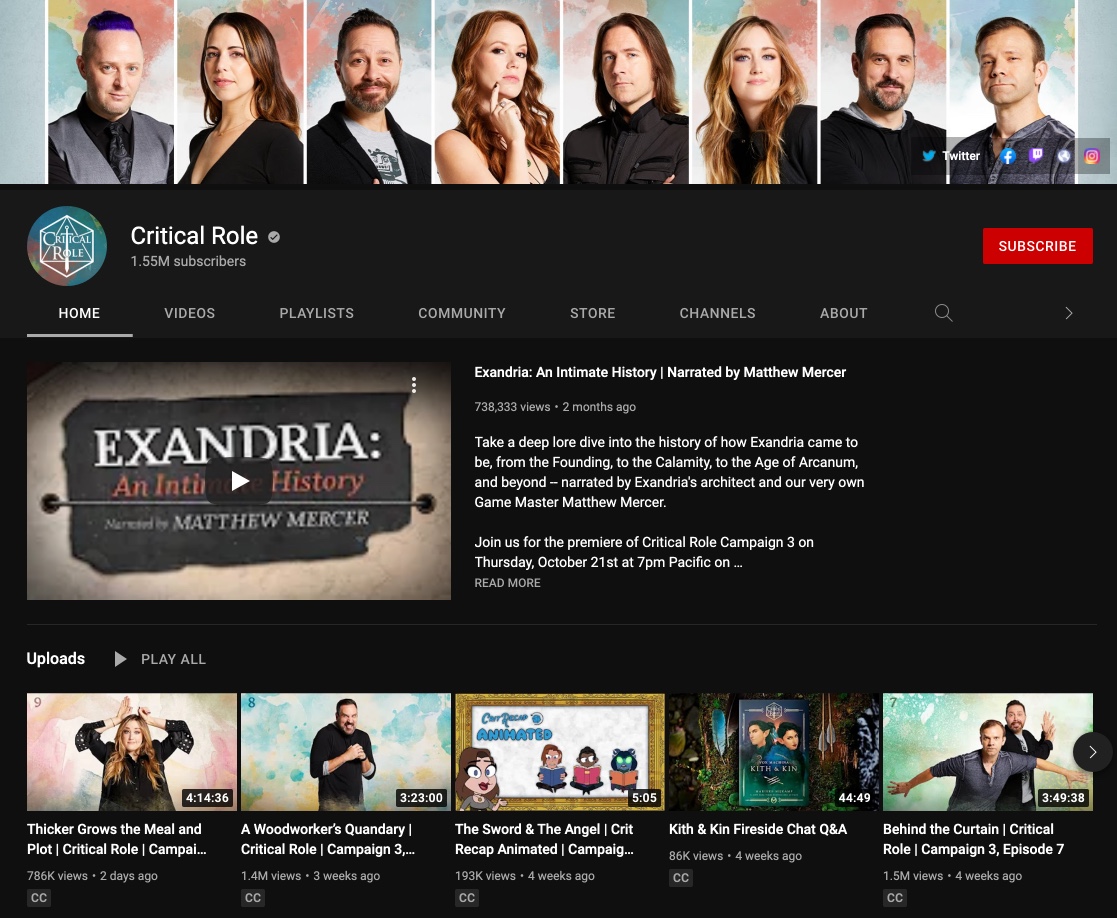Expand description with Read More
The width and height of the screenshot is (1117, 918).
pos(507,583)
